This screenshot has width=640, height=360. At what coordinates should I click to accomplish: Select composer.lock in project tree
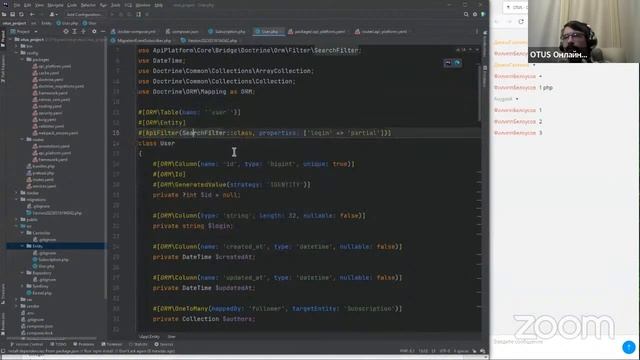(x=37, y=333)
